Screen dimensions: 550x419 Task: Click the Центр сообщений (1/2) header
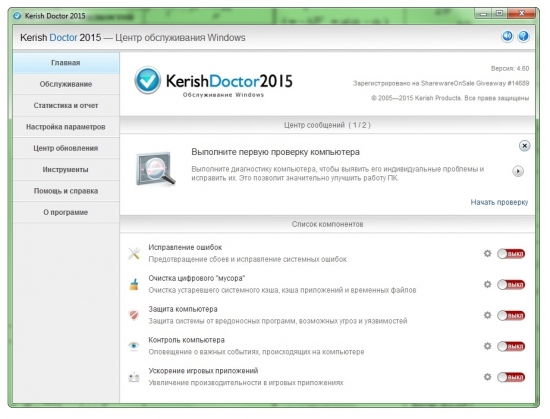327,125
